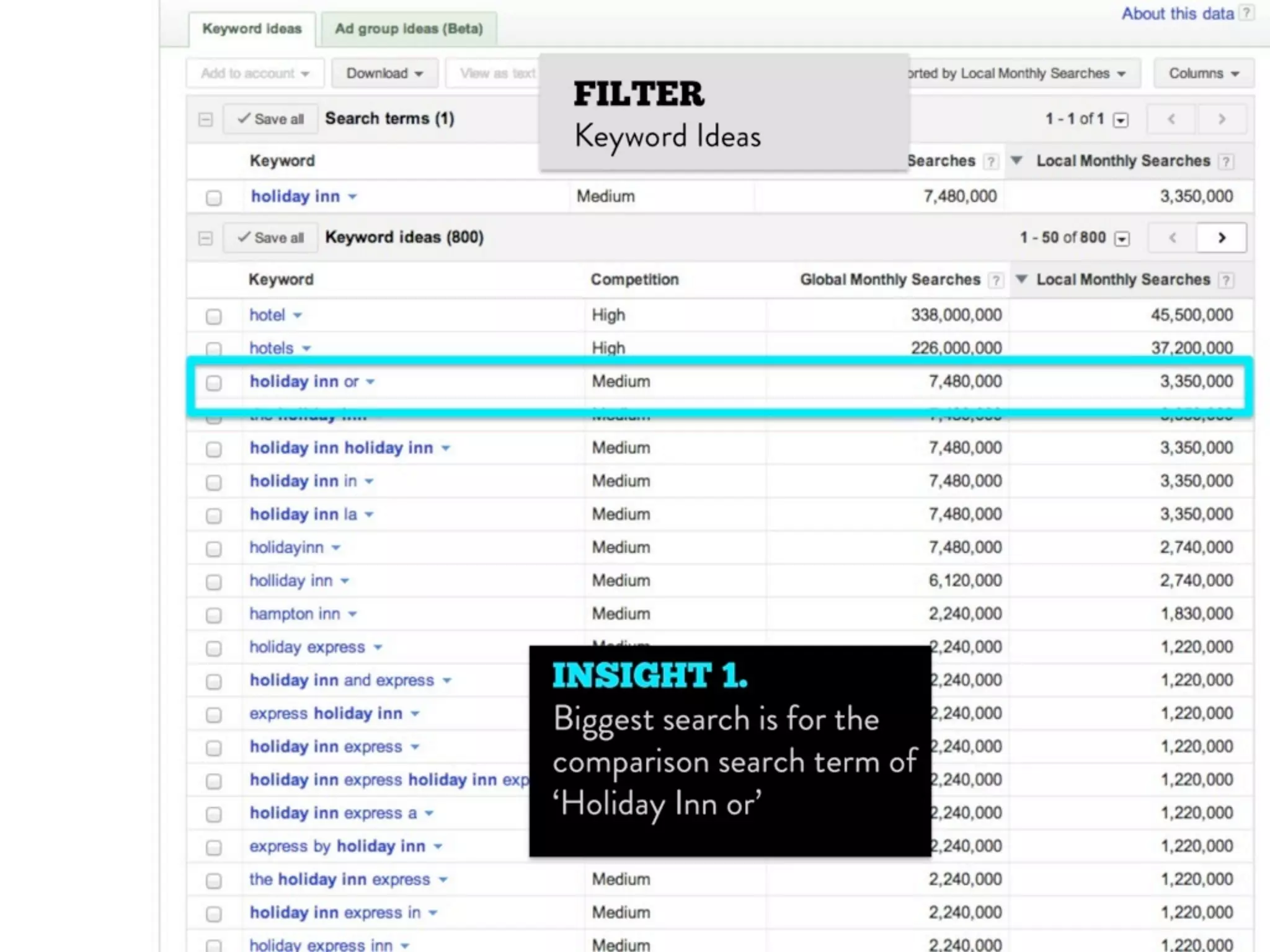Viewport: 1270px width, 952px height.
Task: Open the Download dropdown
Action: click(384, 73)
